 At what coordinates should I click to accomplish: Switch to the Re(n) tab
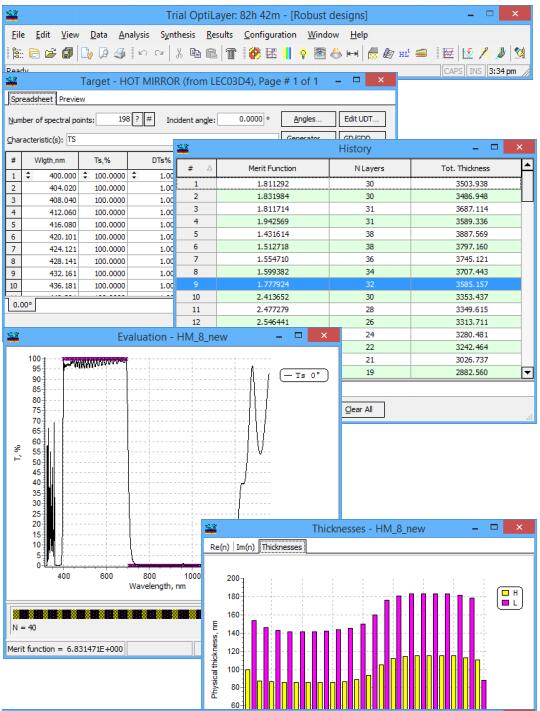click(x=219, y=547)
